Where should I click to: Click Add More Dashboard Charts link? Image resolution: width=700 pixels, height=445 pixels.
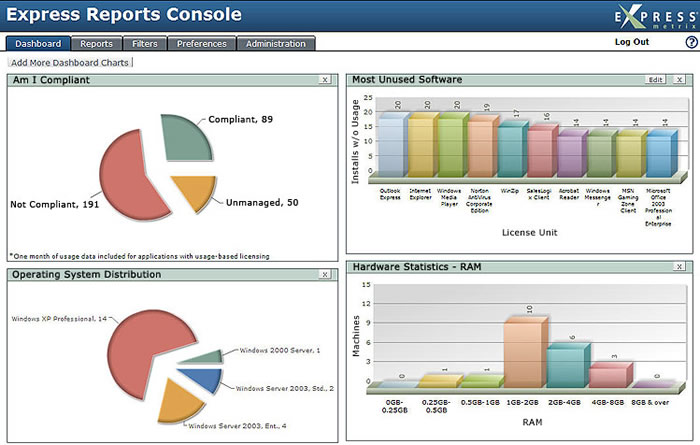(x=70, y=62)
